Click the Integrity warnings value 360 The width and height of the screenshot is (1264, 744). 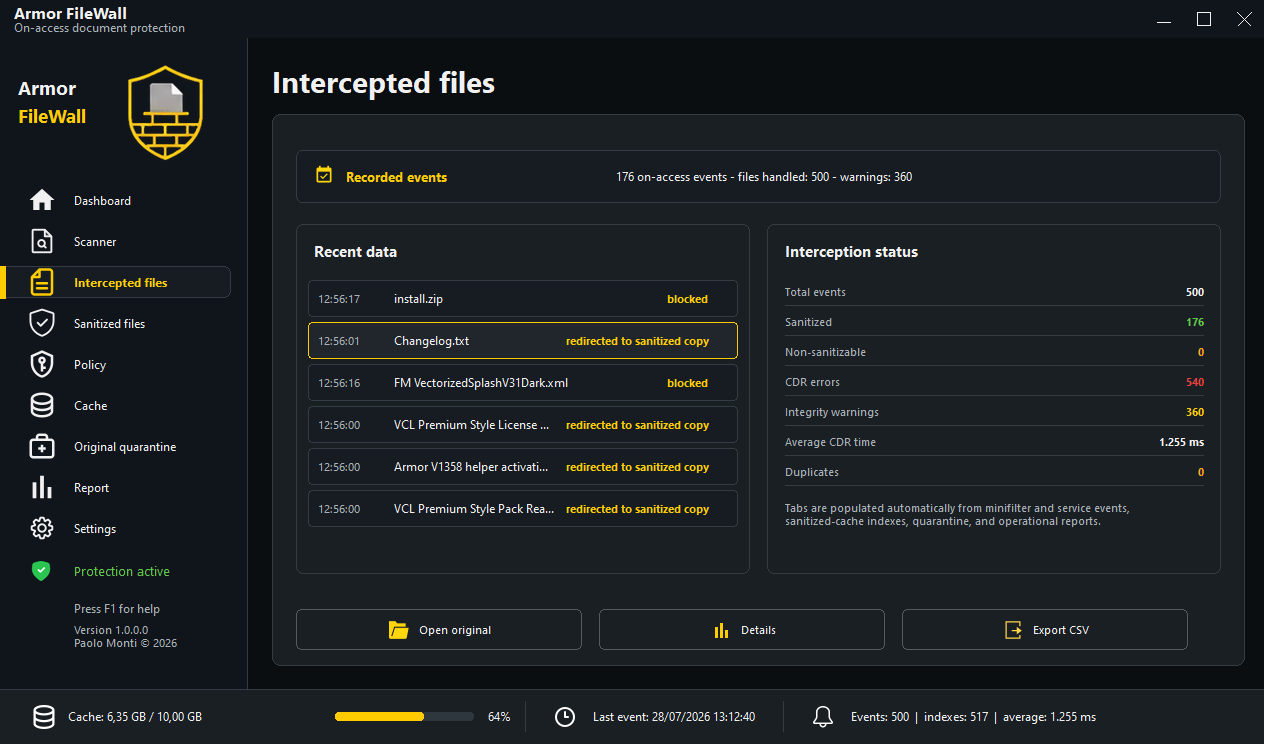coord(1195,412)
